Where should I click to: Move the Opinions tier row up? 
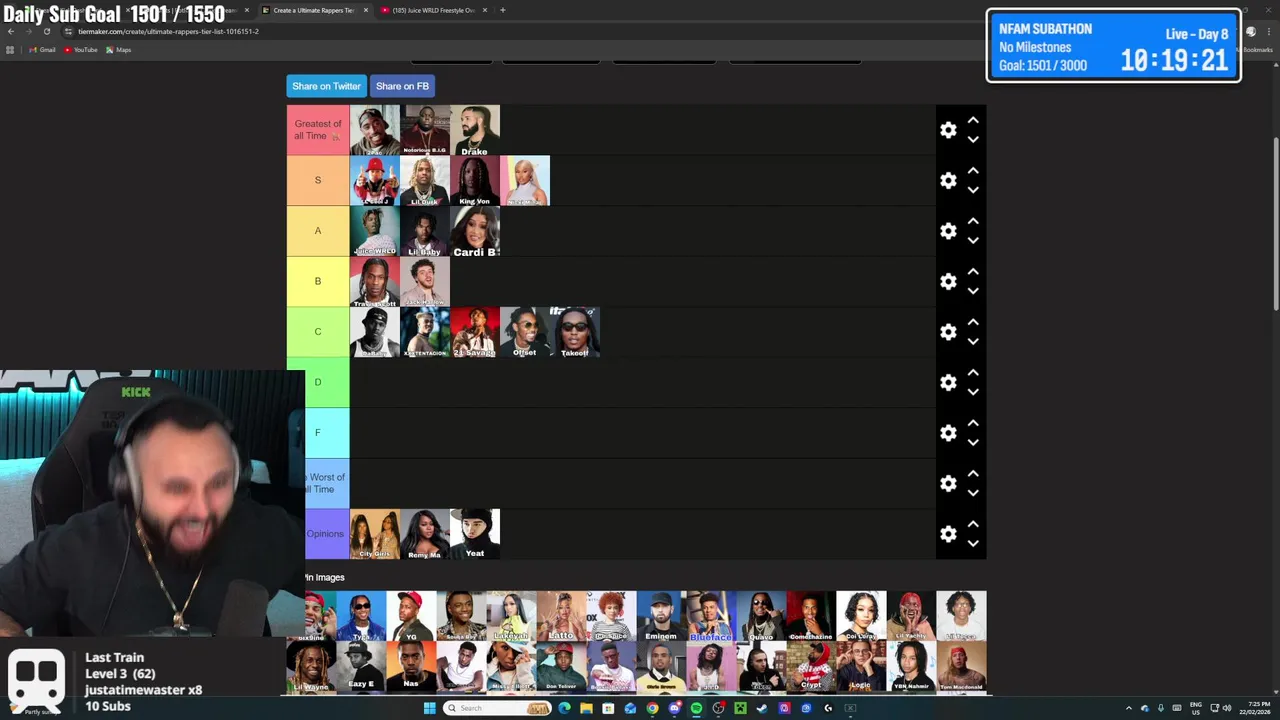click(973, 524)
